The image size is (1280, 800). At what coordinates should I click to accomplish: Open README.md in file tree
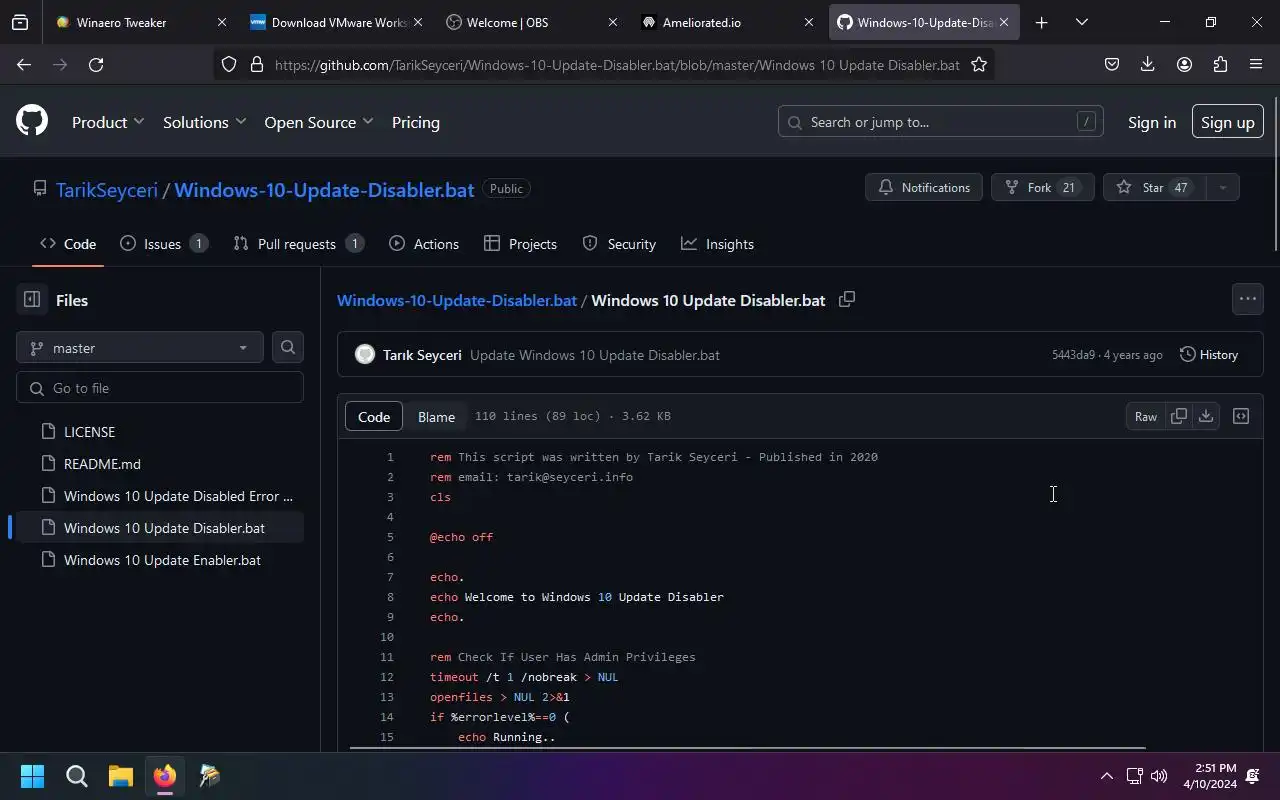point(160,464)
